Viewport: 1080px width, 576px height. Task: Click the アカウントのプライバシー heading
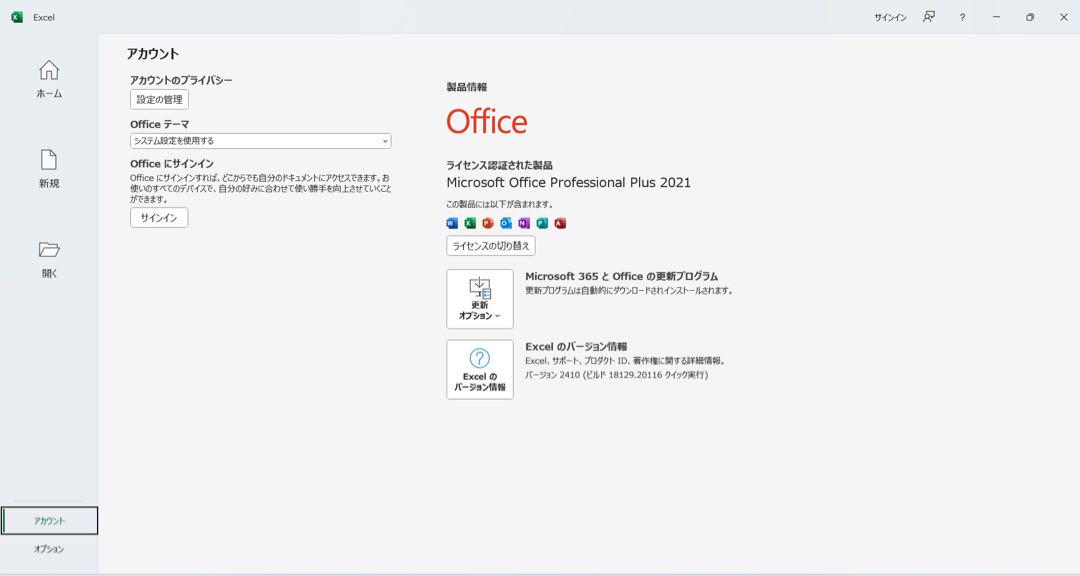(x=181, y=80)
